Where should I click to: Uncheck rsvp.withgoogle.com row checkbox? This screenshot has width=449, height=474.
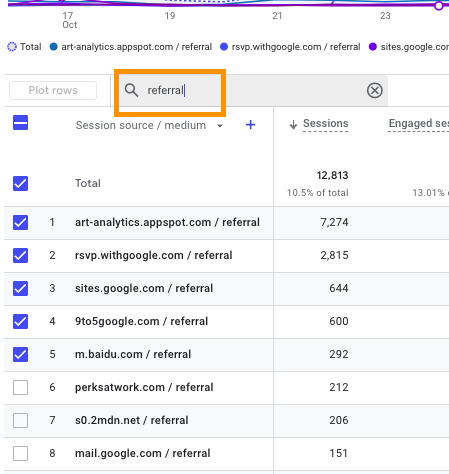[20, 255]
